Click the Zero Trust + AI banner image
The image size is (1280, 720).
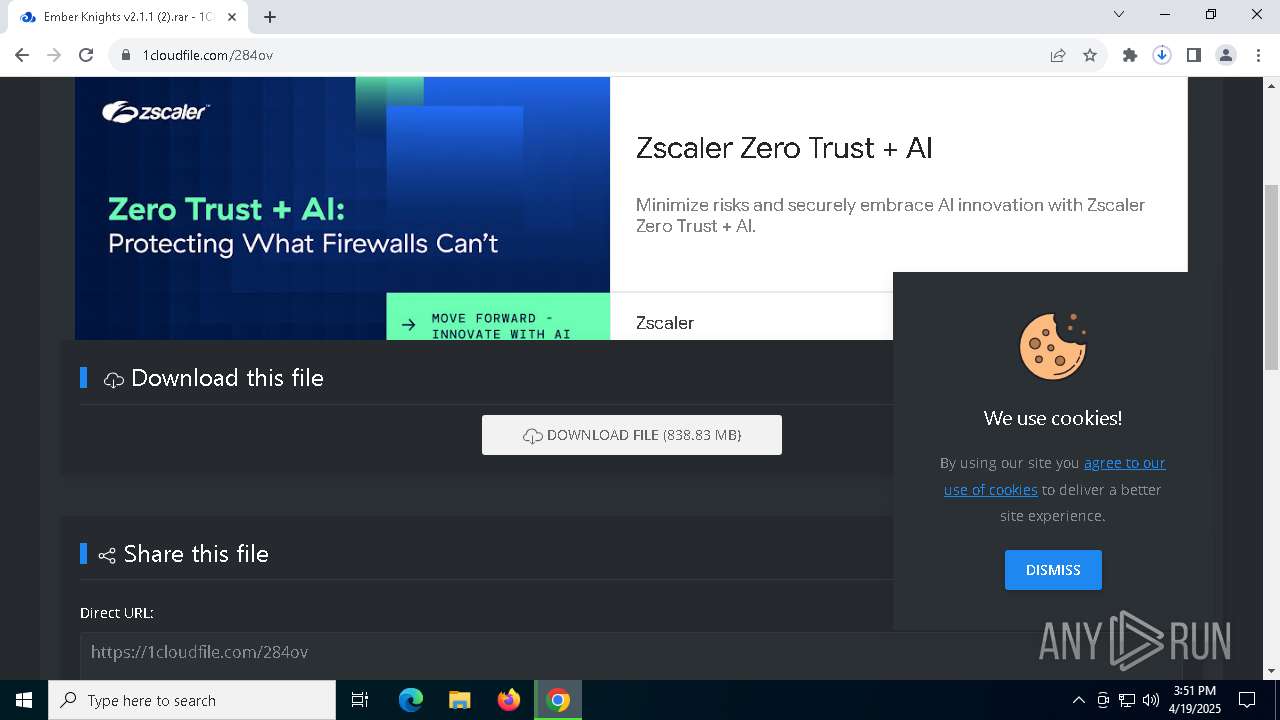(342, 208)
